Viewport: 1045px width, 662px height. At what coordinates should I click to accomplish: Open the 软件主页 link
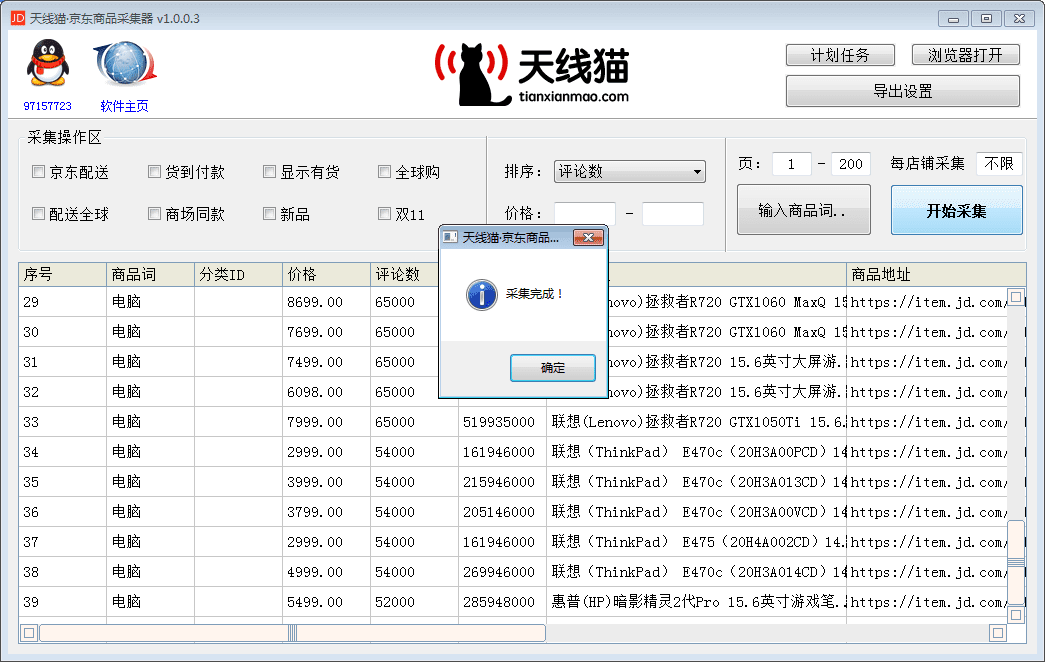[125, 105]
